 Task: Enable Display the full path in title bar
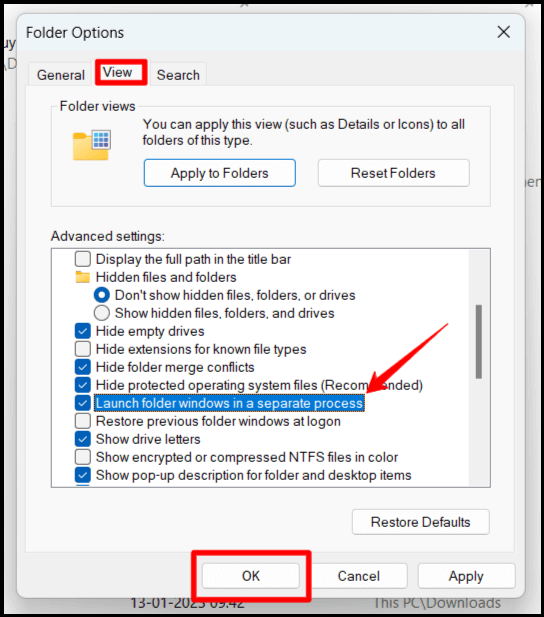click(83, 259)
